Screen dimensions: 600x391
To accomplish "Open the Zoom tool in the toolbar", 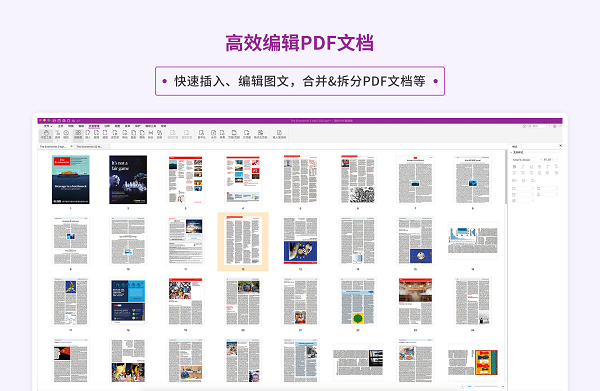I will coord(66,134).
